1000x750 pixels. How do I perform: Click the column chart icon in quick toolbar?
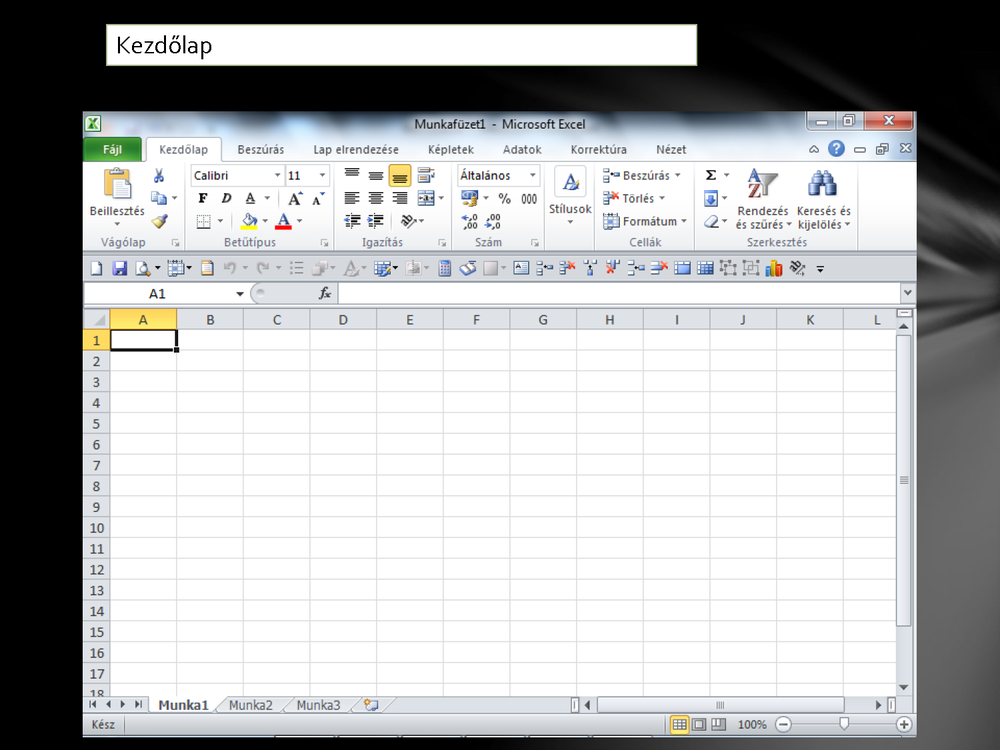coord(774,268)
